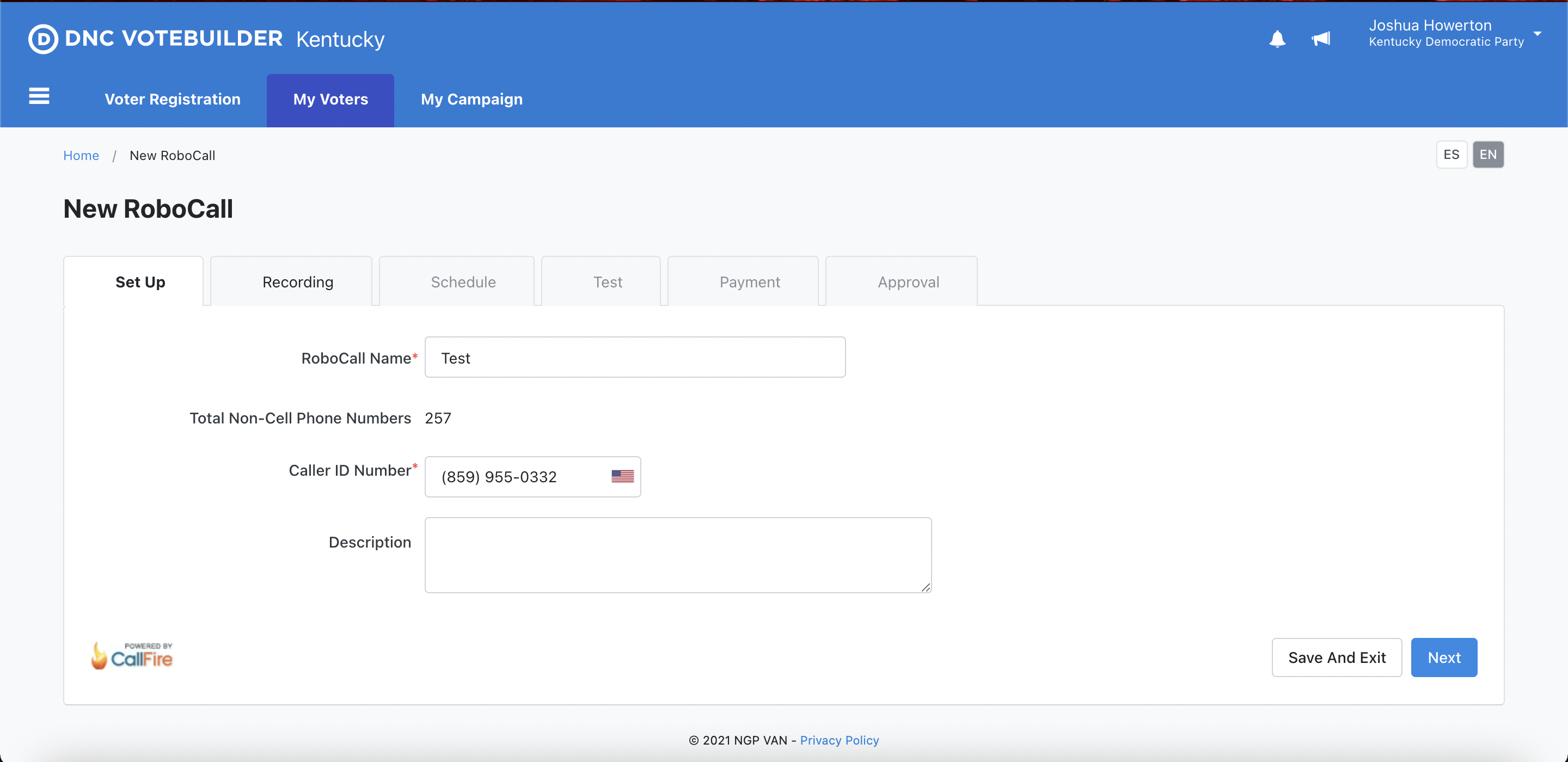Open the My Voters menu tab
Screen dimensions: 1568x762
tap(330, 99)
